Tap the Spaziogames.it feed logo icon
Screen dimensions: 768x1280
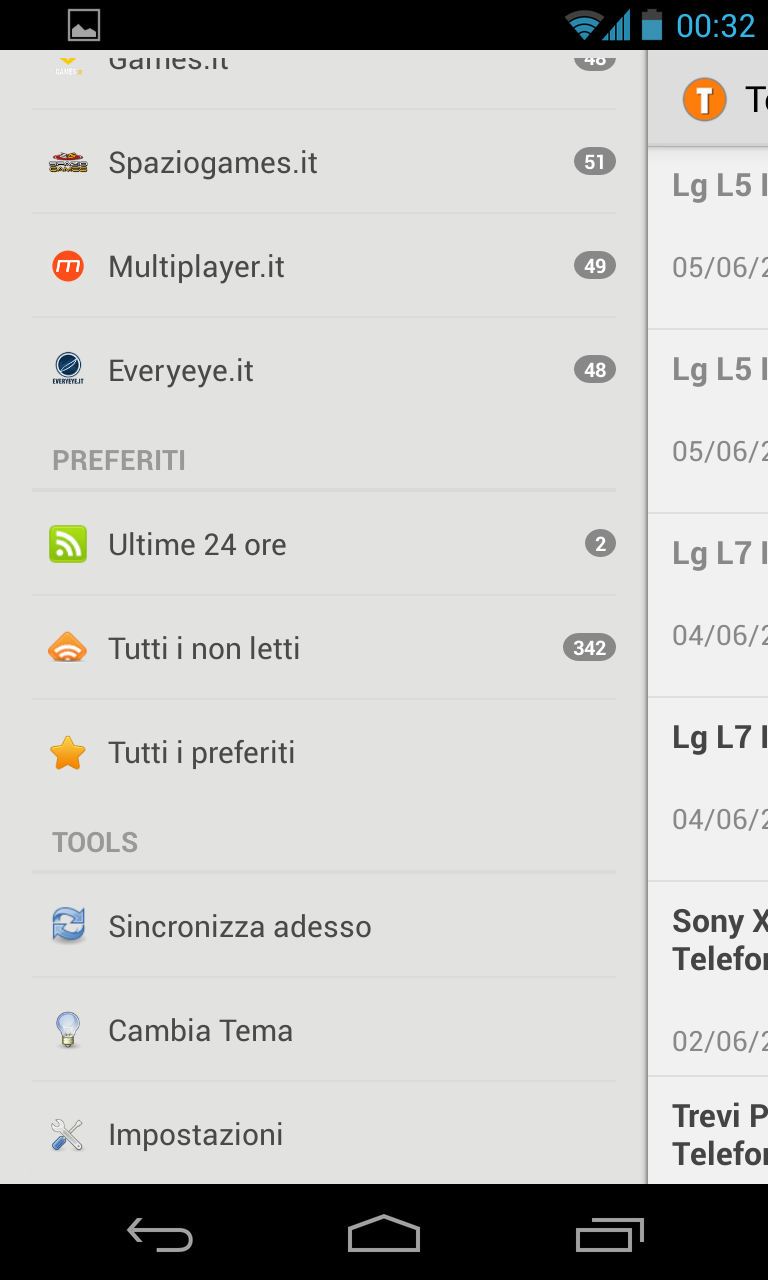coord(68,162)
